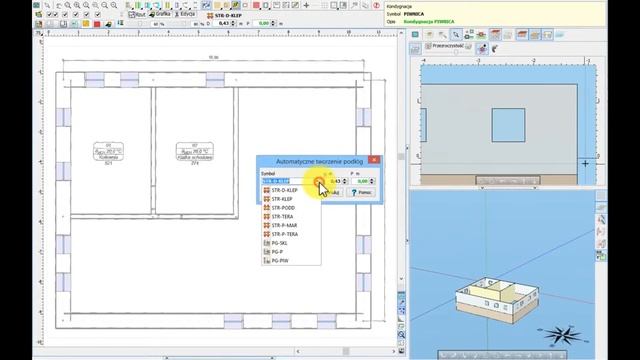This screenshot has width=640, height=360.
Task: Click the Klatka schodowa room label
Action: (195, 152)
